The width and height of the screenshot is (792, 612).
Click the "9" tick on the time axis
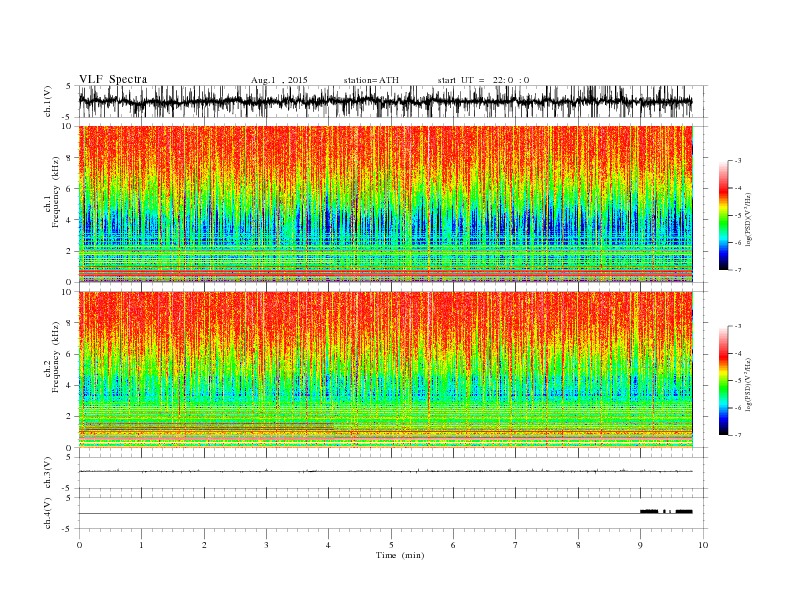tap(640, 545)
